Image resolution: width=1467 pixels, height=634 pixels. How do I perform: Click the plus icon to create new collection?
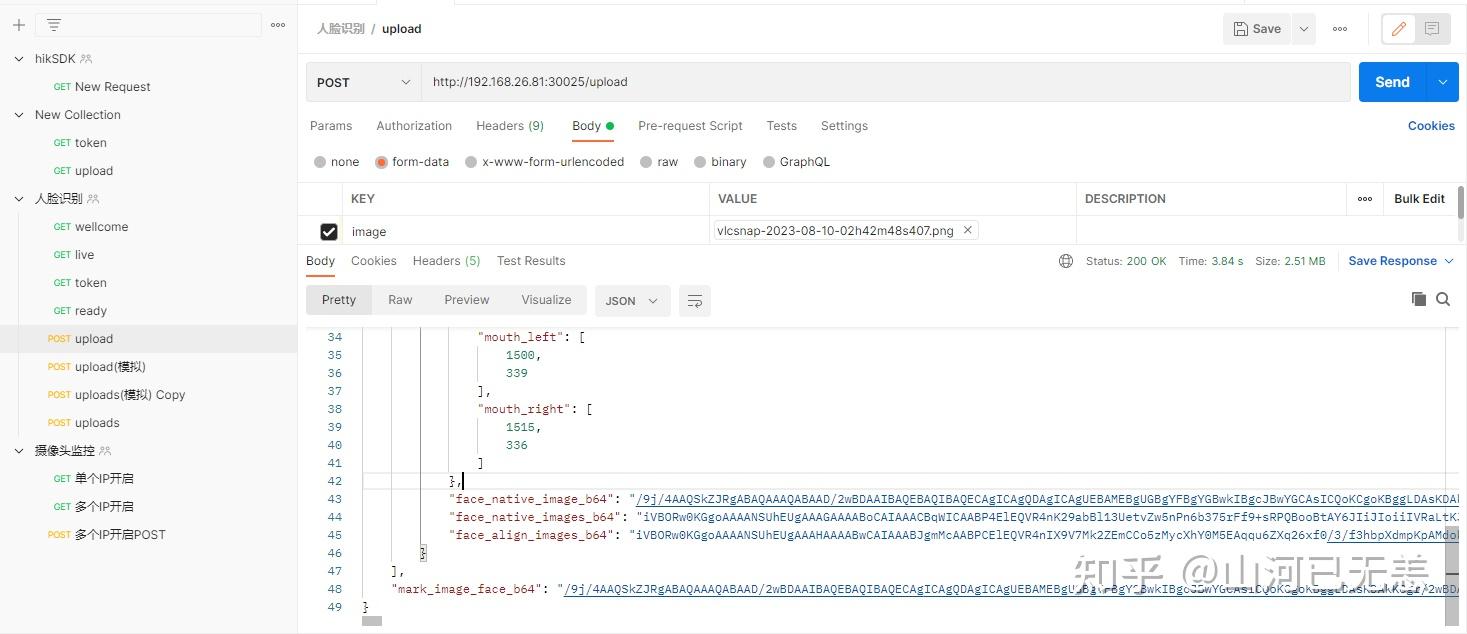click(19, 25)
